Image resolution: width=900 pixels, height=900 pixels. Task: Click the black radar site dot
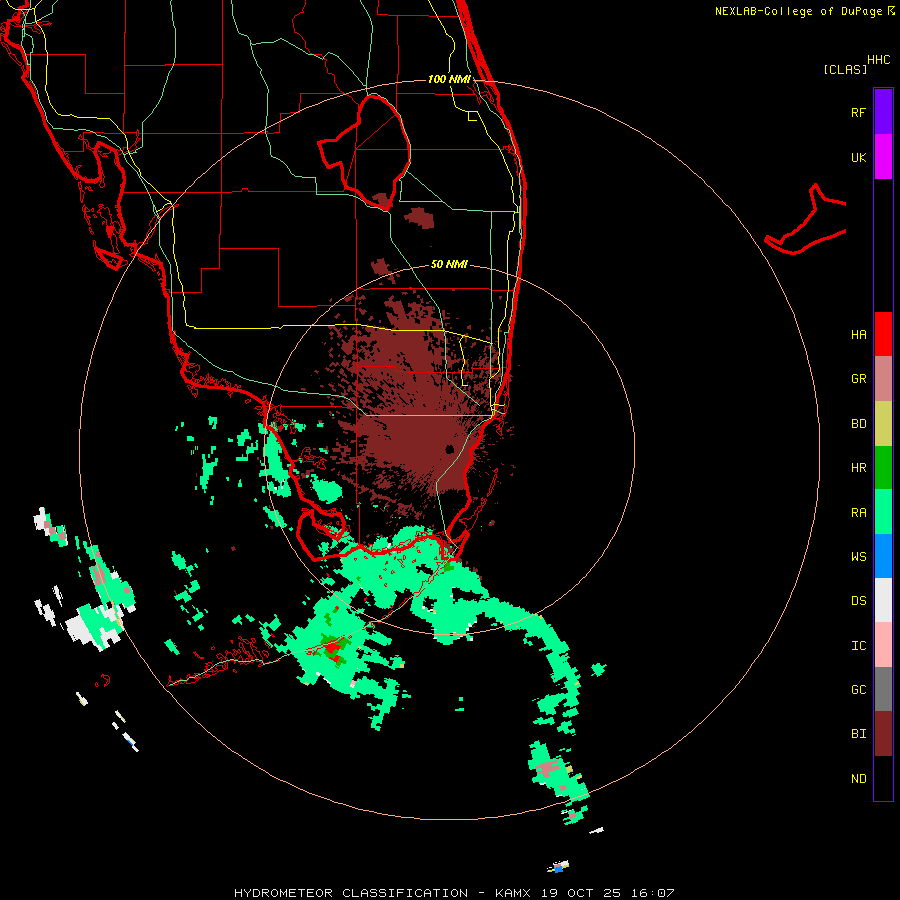449,449
